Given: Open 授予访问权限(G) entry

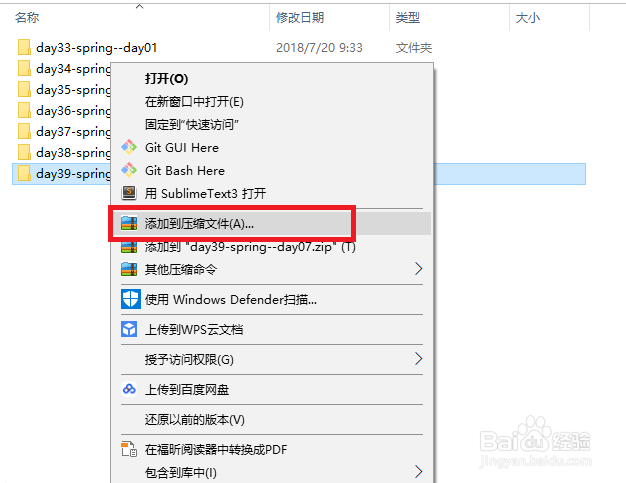Looking at the screenshot, I should coord(189,359).
